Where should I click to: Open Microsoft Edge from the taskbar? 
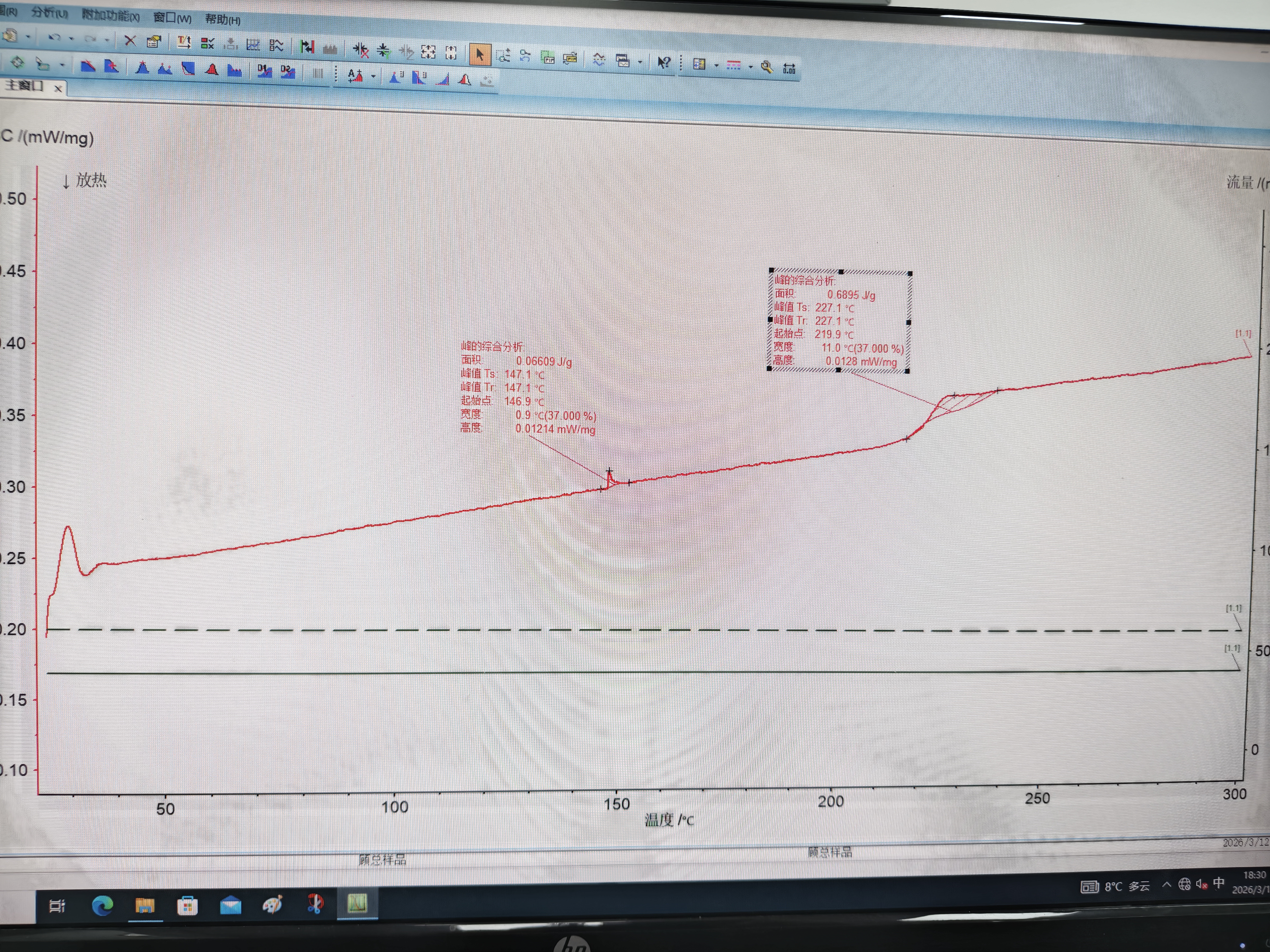coord(103,906)
